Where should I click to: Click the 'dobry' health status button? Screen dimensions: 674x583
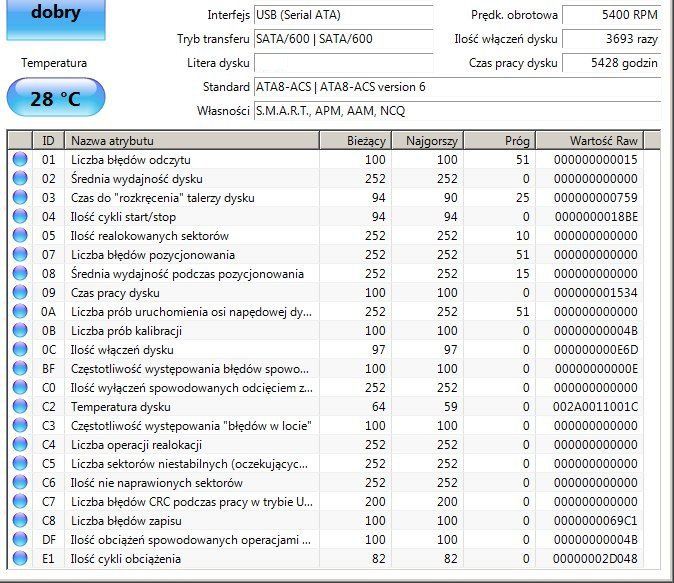pyautogui.click(x=56, y=19)
